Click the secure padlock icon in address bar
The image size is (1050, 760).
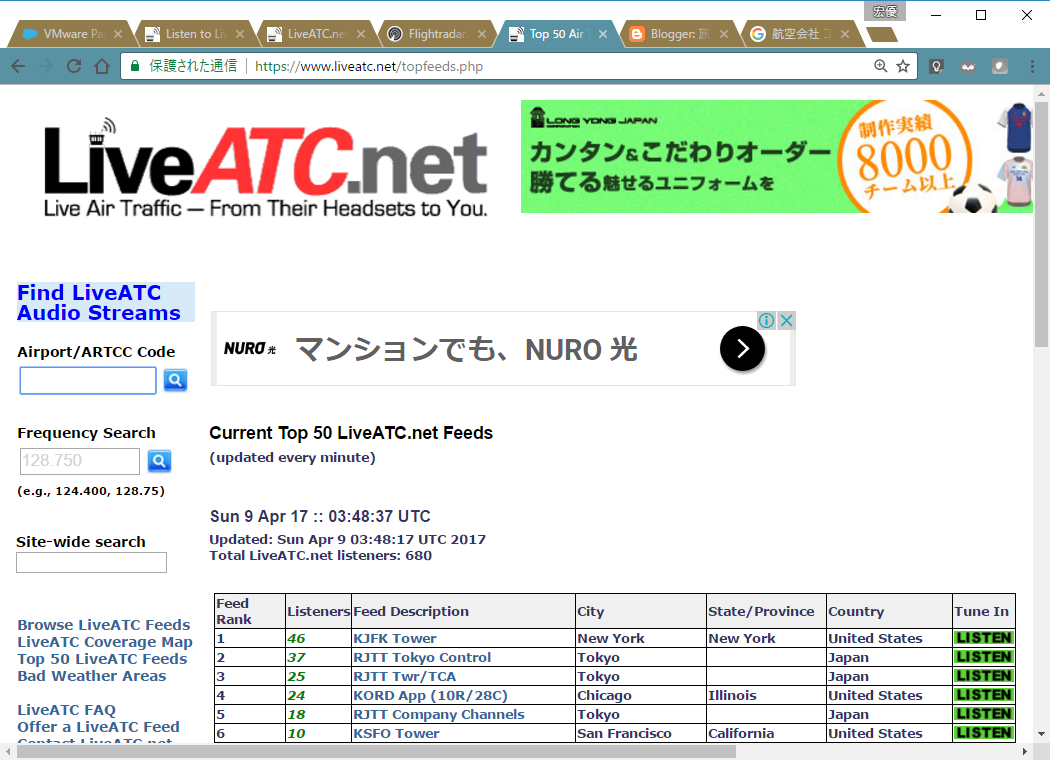(x=133, y=66)
